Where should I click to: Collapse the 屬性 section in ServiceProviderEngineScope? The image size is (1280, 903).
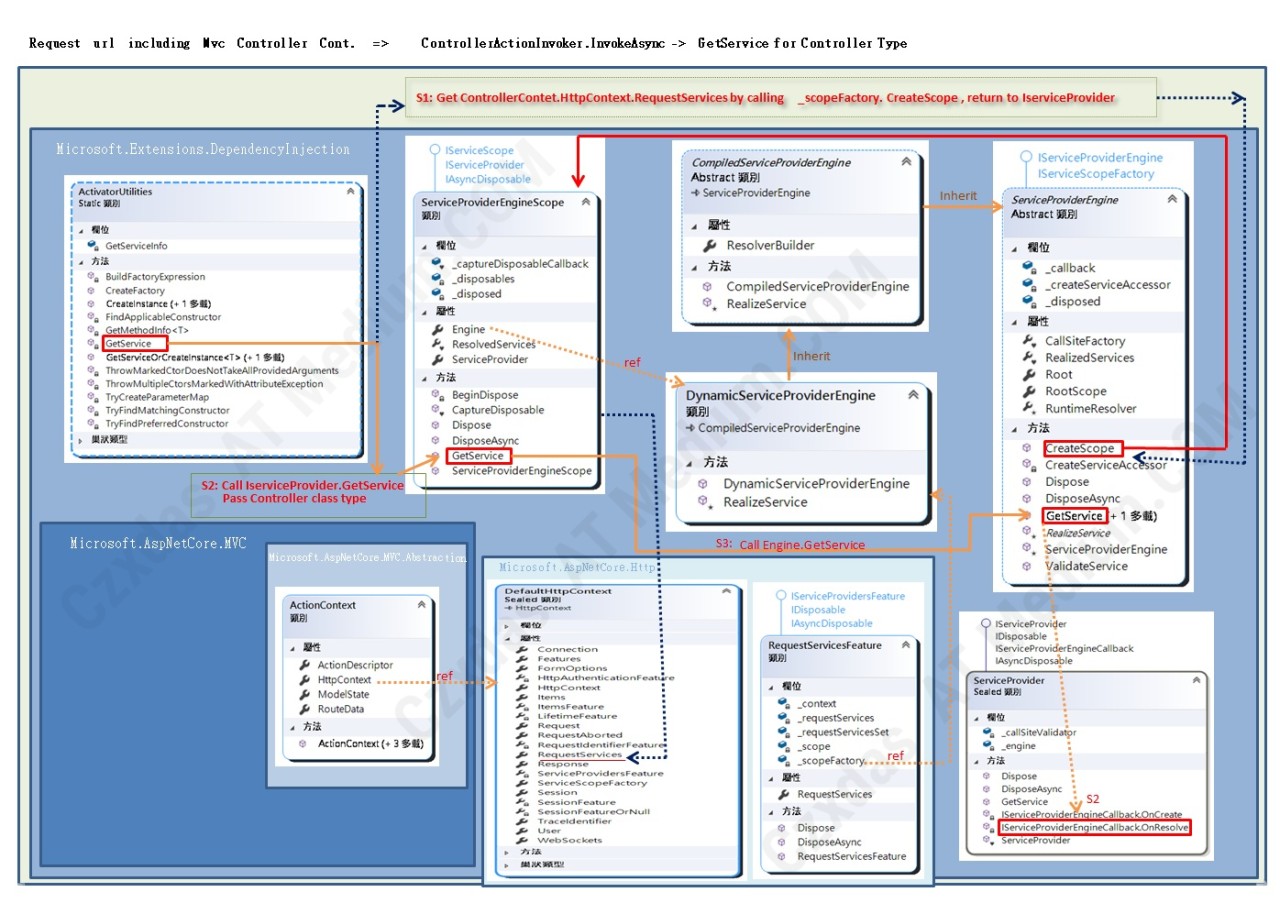(425, 311)
